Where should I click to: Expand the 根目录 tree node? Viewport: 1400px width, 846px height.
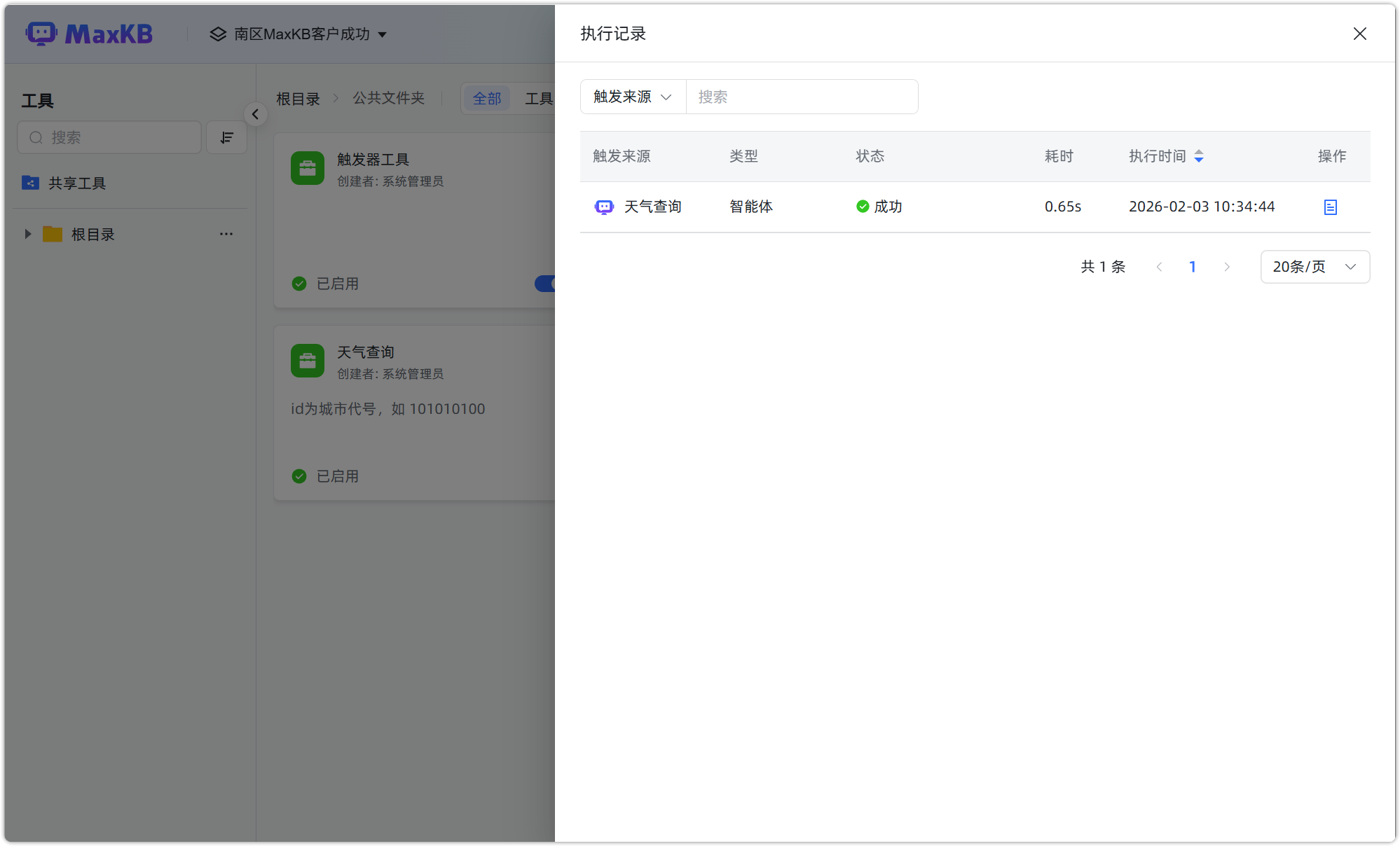(x=27, y=234)
